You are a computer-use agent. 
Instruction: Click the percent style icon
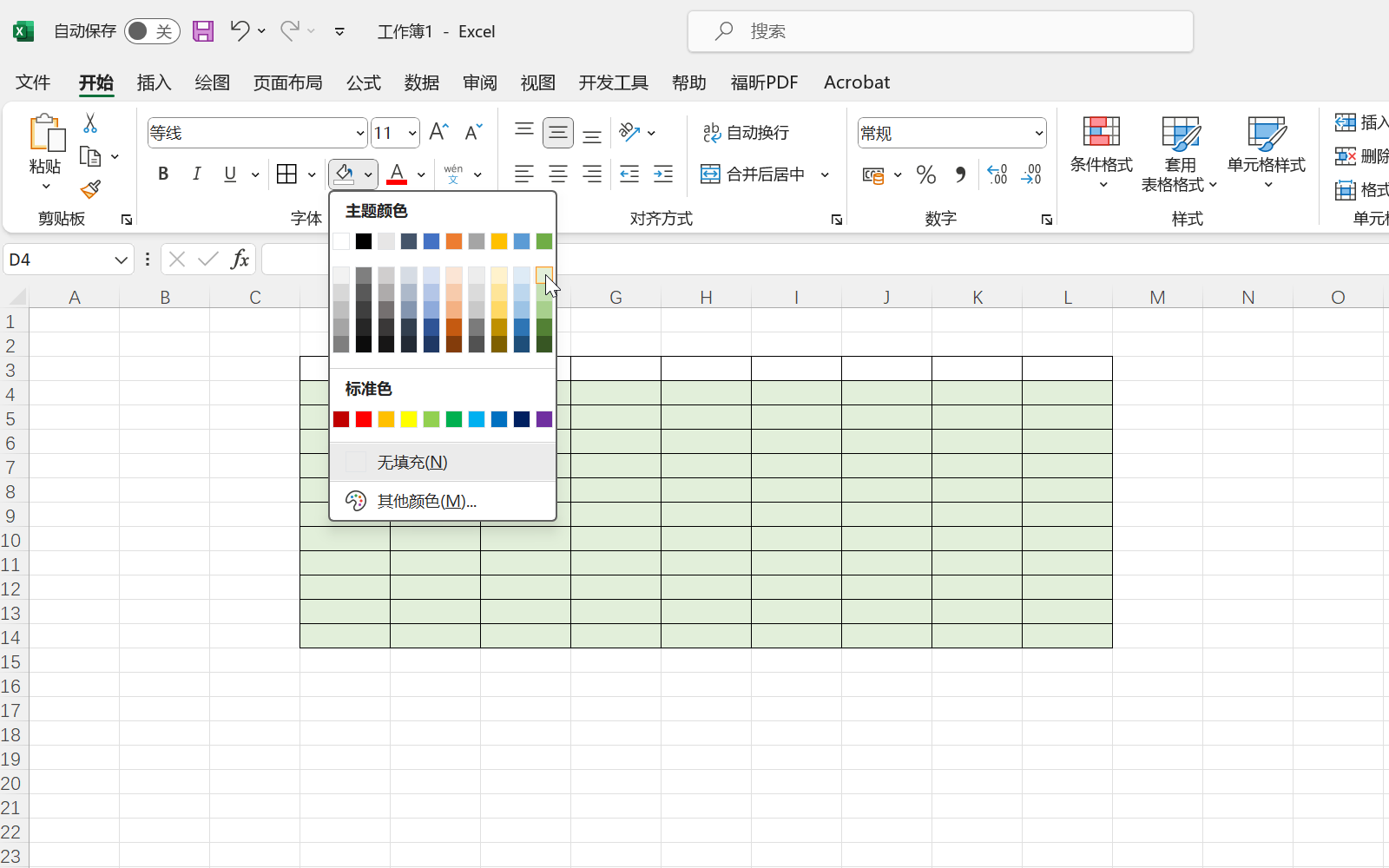(926, 174)
